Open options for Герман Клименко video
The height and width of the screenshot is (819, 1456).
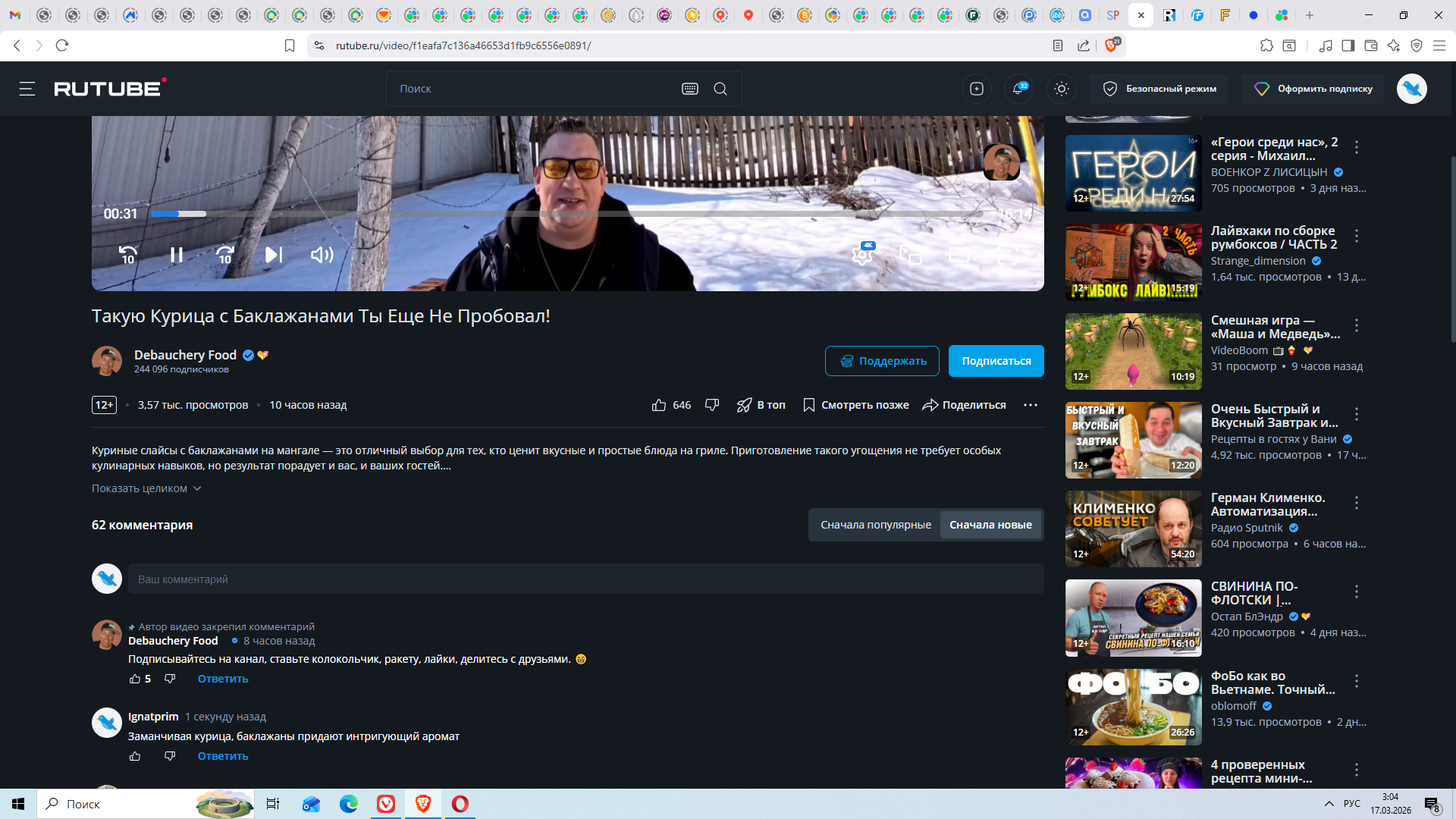click(1357, 503)
